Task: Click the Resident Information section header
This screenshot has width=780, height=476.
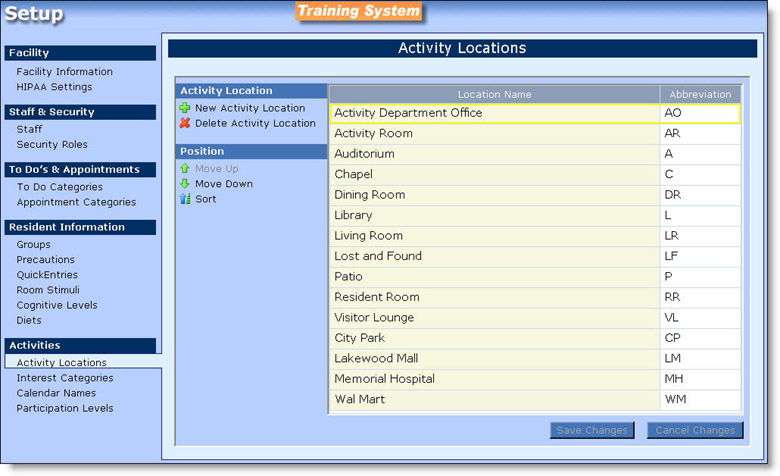Action: click(80, 227)
